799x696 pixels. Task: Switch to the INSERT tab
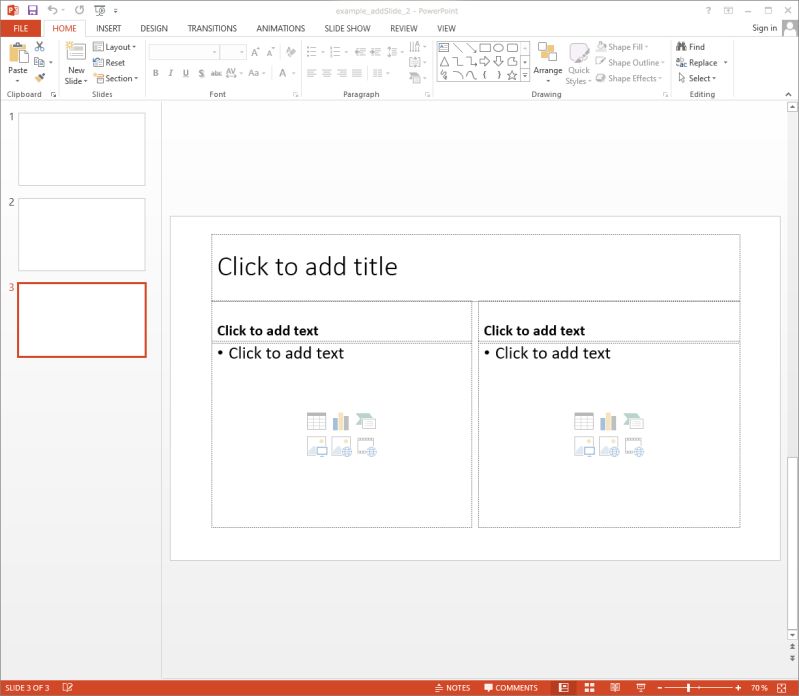[x=109, y=28]
